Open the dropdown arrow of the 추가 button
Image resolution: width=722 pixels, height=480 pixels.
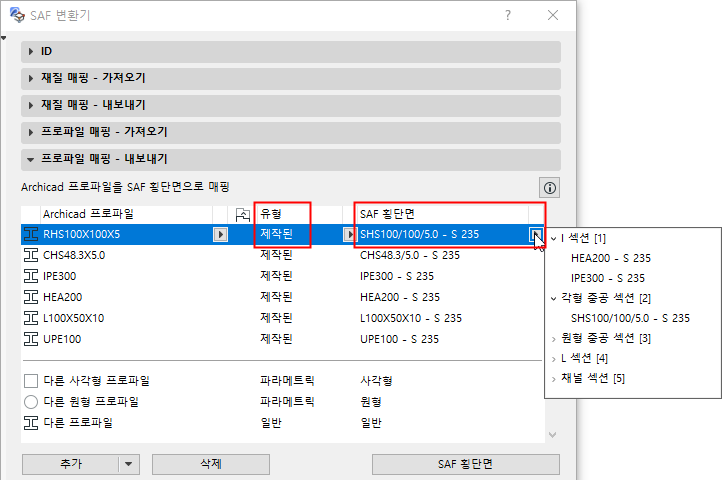tap(128, 464)
